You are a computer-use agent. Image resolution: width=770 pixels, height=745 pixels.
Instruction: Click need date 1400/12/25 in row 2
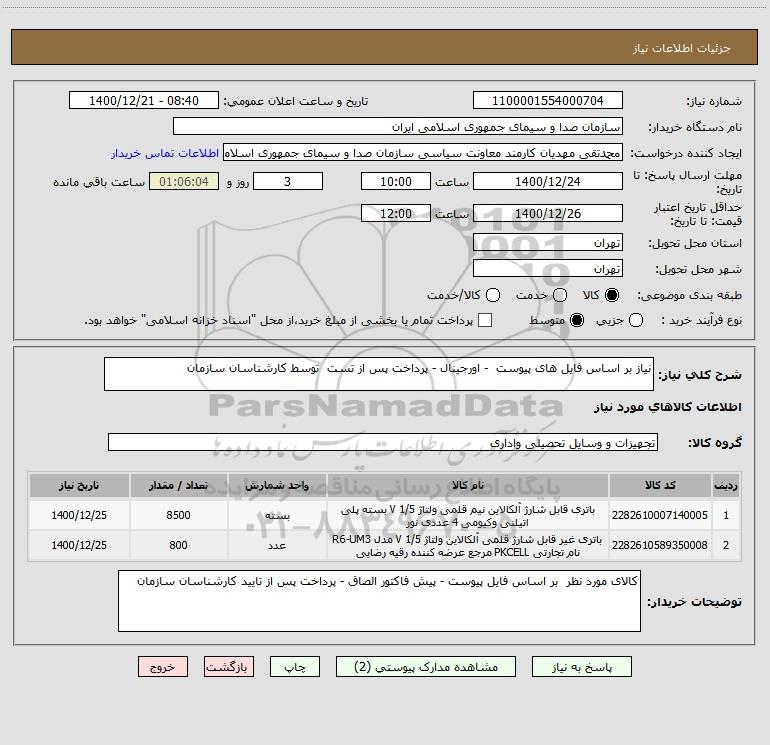pyautogui.click(x=79, y=545)
